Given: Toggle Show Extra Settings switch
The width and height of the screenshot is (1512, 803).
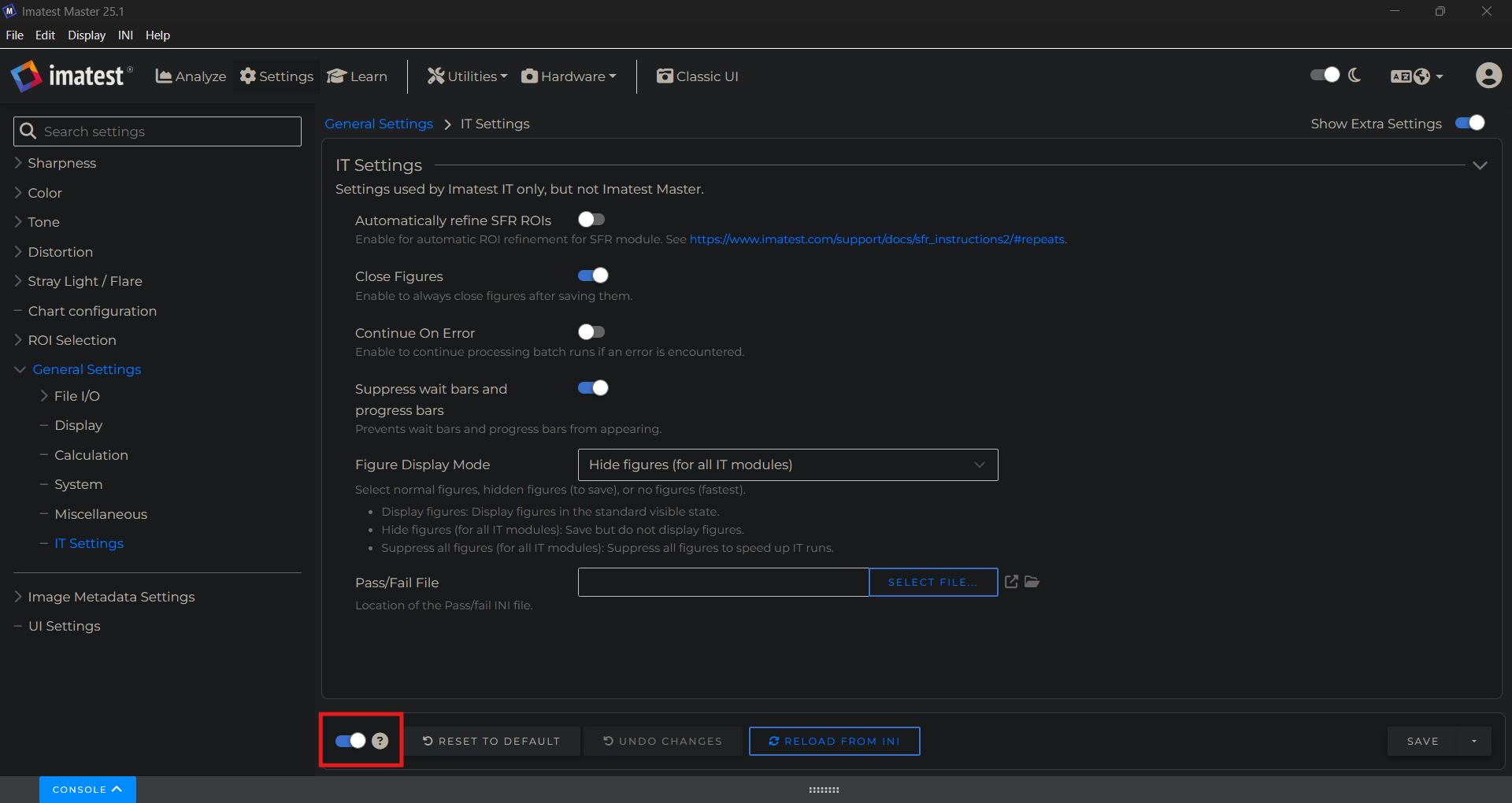Looking at the screenshot, I should pos(1469,123).
